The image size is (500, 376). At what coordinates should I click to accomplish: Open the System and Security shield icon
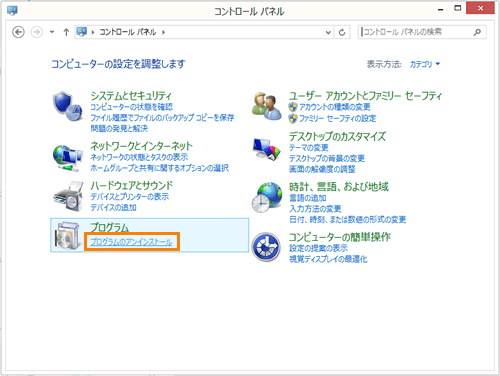pyautogui.click(x=68, y=106)
